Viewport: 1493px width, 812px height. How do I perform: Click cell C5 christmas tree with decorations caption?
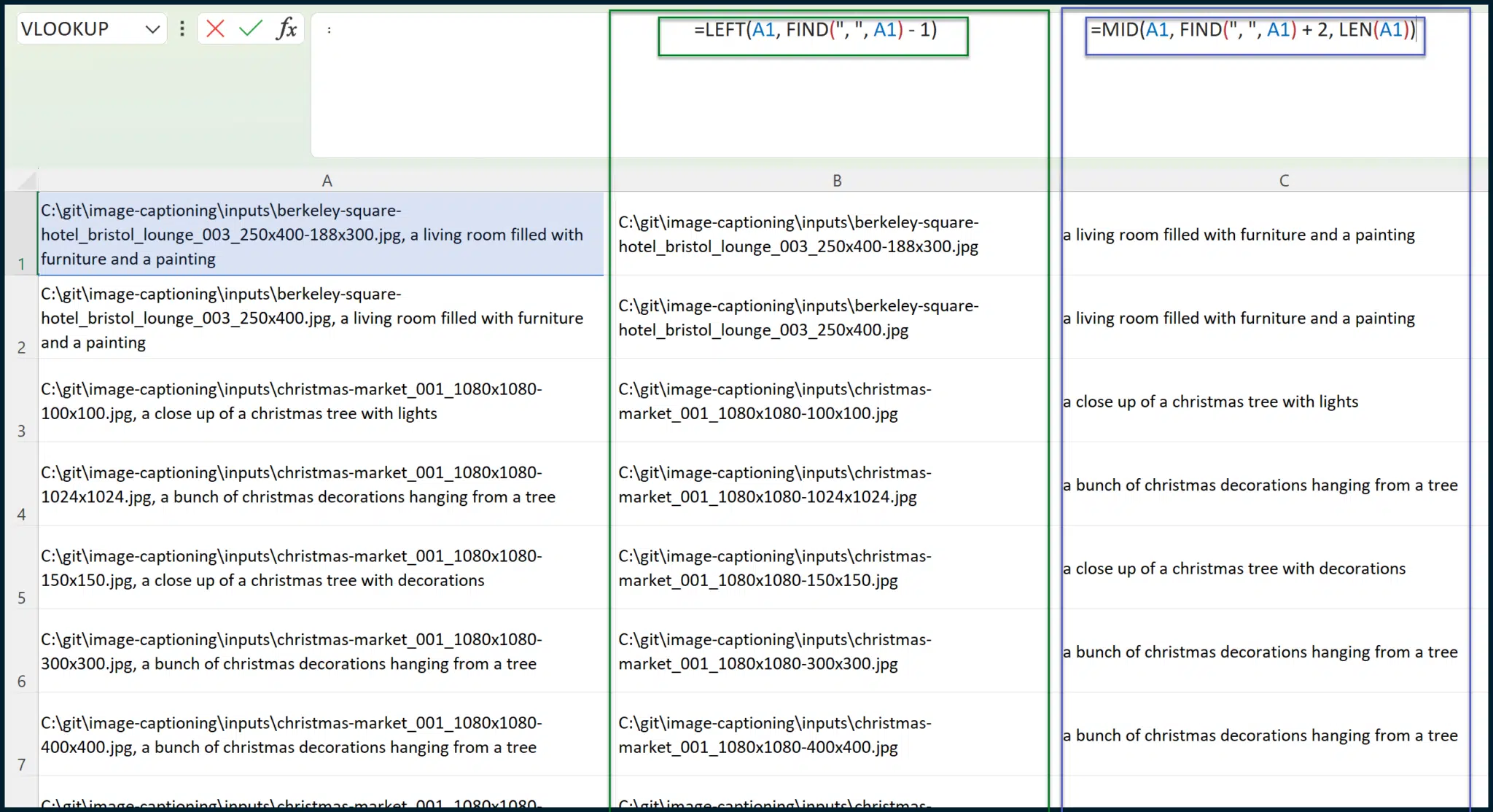click(x=1274, y=567)
